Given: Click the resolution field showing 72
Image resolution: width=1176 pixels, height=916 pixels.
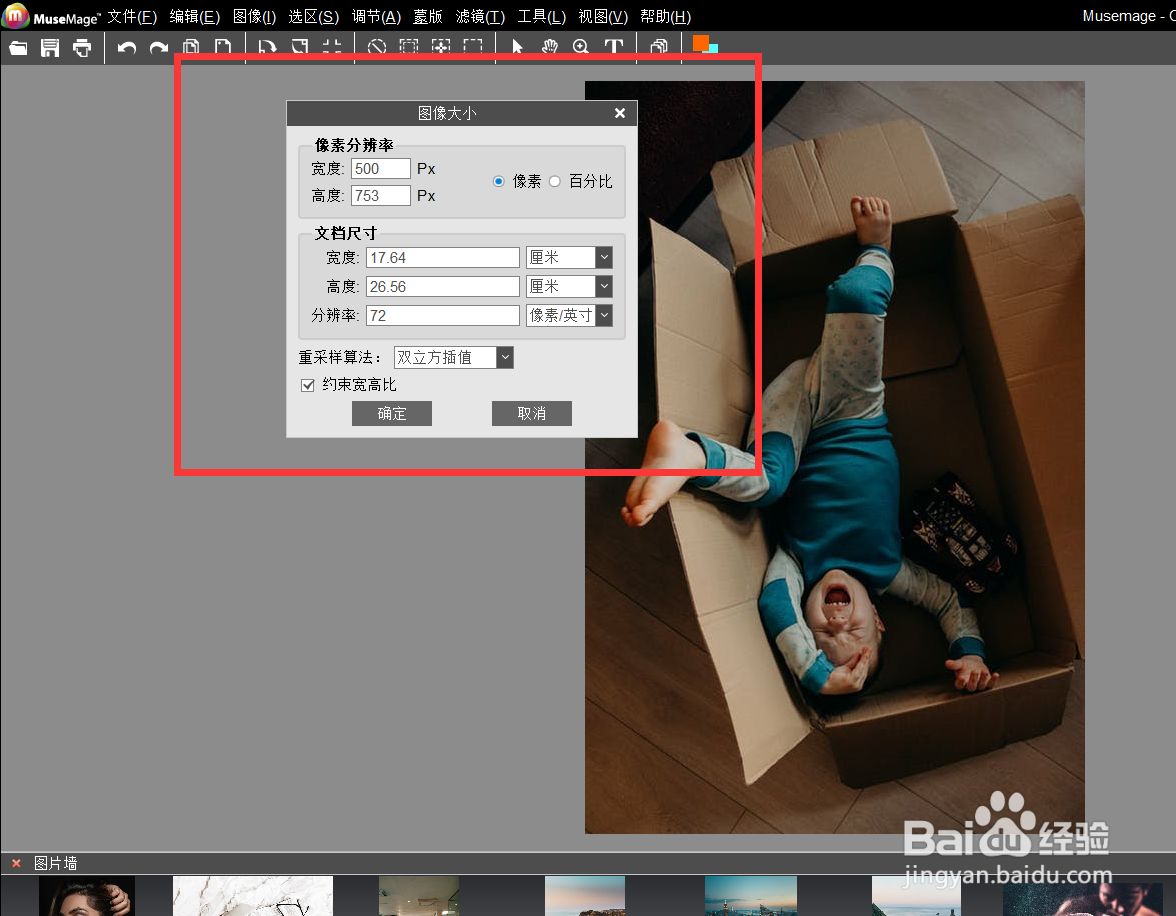Looking at the screenshot, I should (442, 316).
